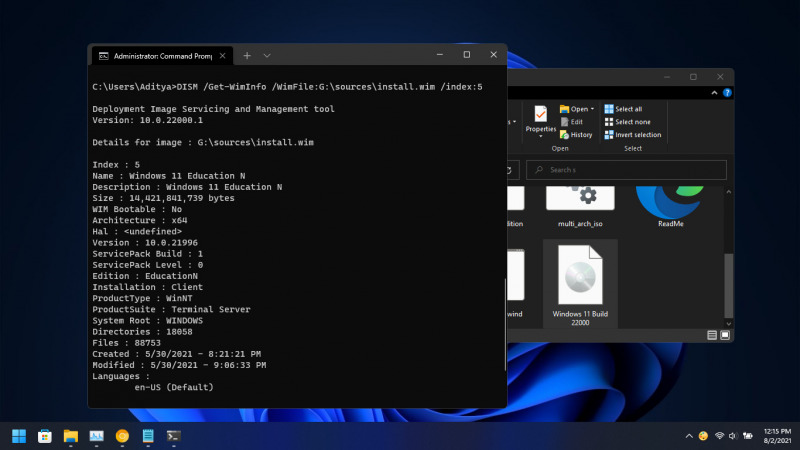
Task: Click Explorer scrollbar up arrow
Action: 729,192
